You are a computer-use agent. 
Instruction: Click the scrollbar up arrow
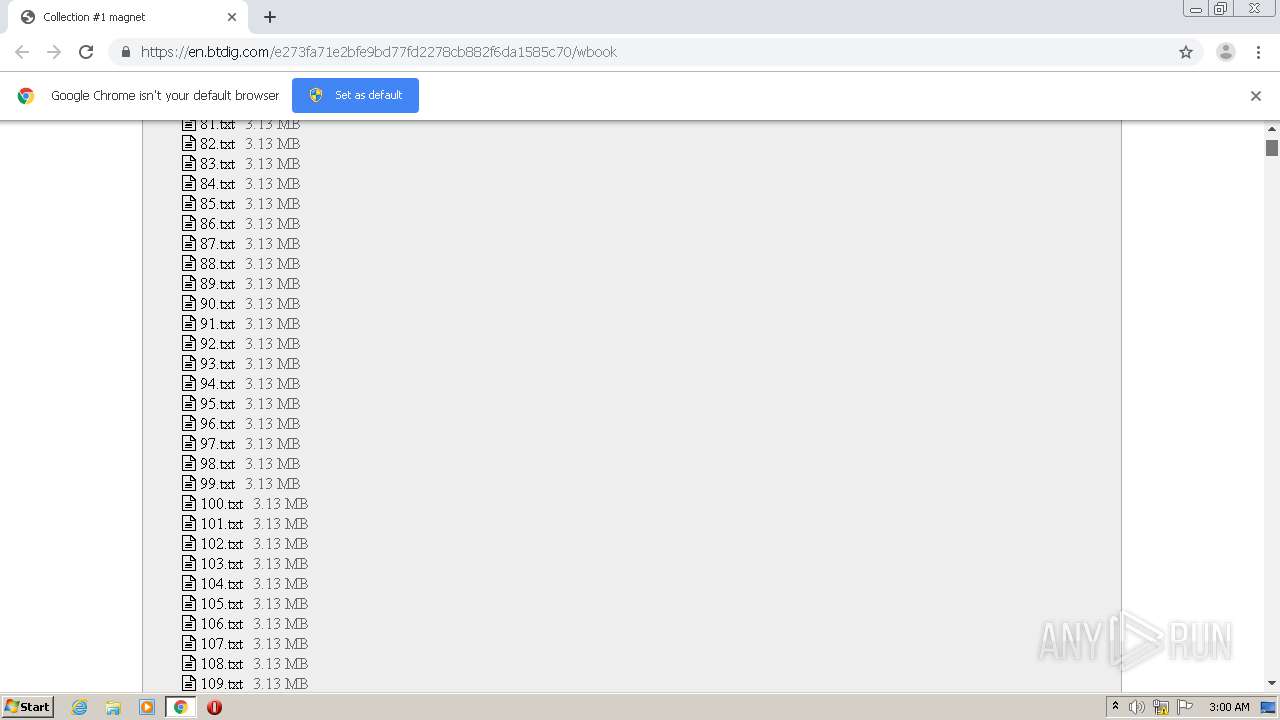[1272, 129]
